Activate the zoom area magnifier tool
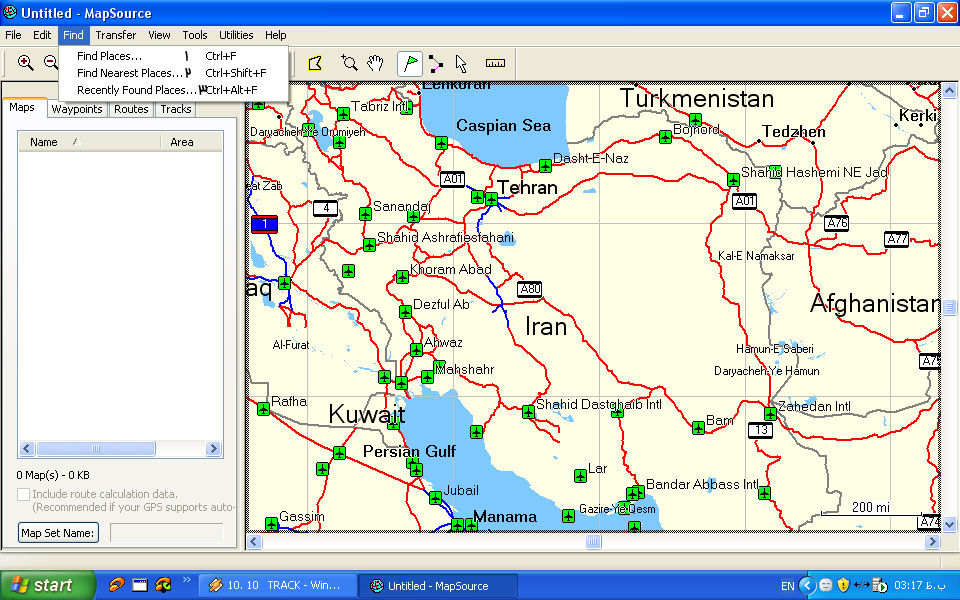 pos(349,63)
